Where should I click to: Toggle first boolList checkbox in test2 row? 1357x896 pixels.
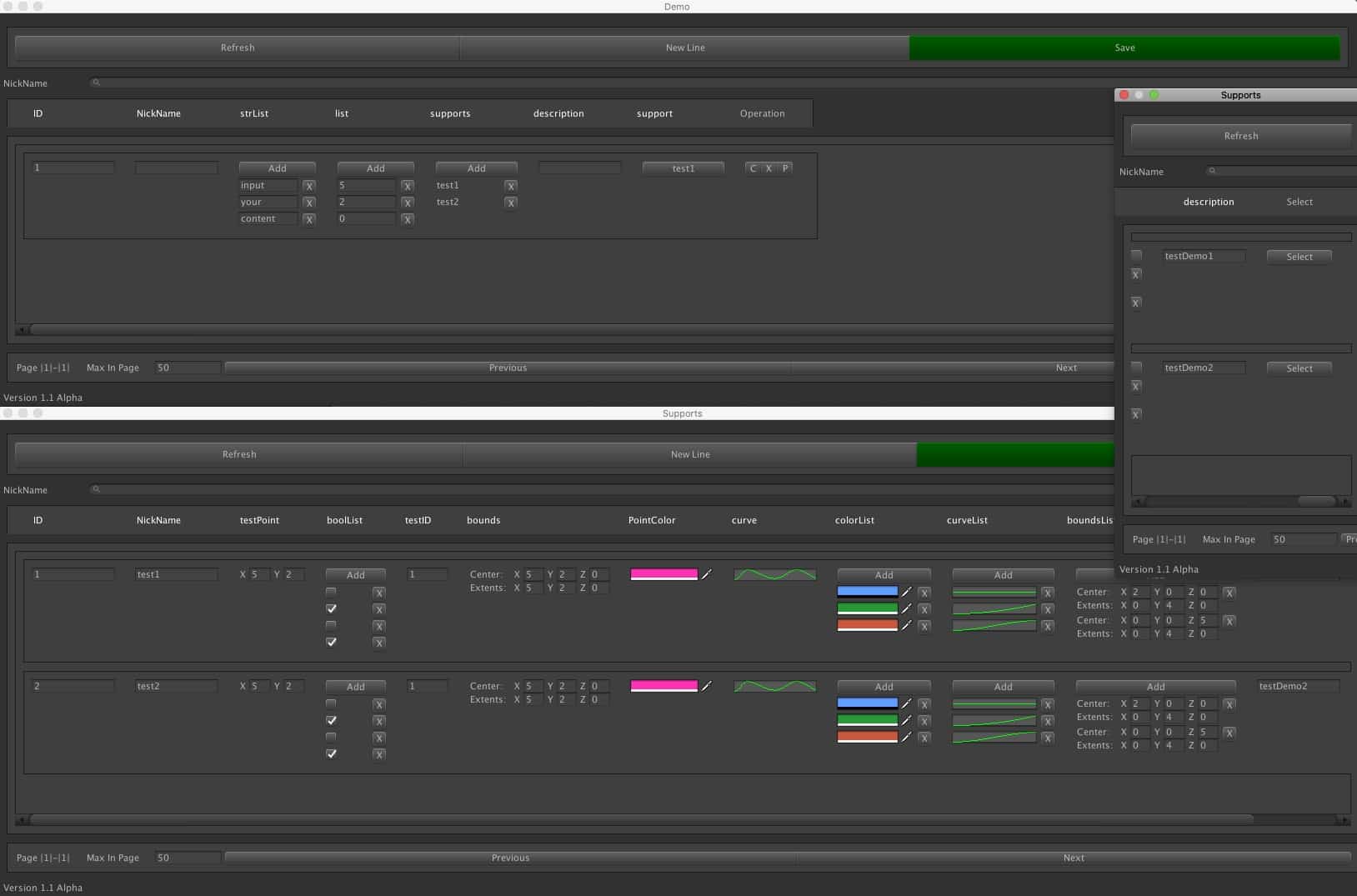(331, 703)
